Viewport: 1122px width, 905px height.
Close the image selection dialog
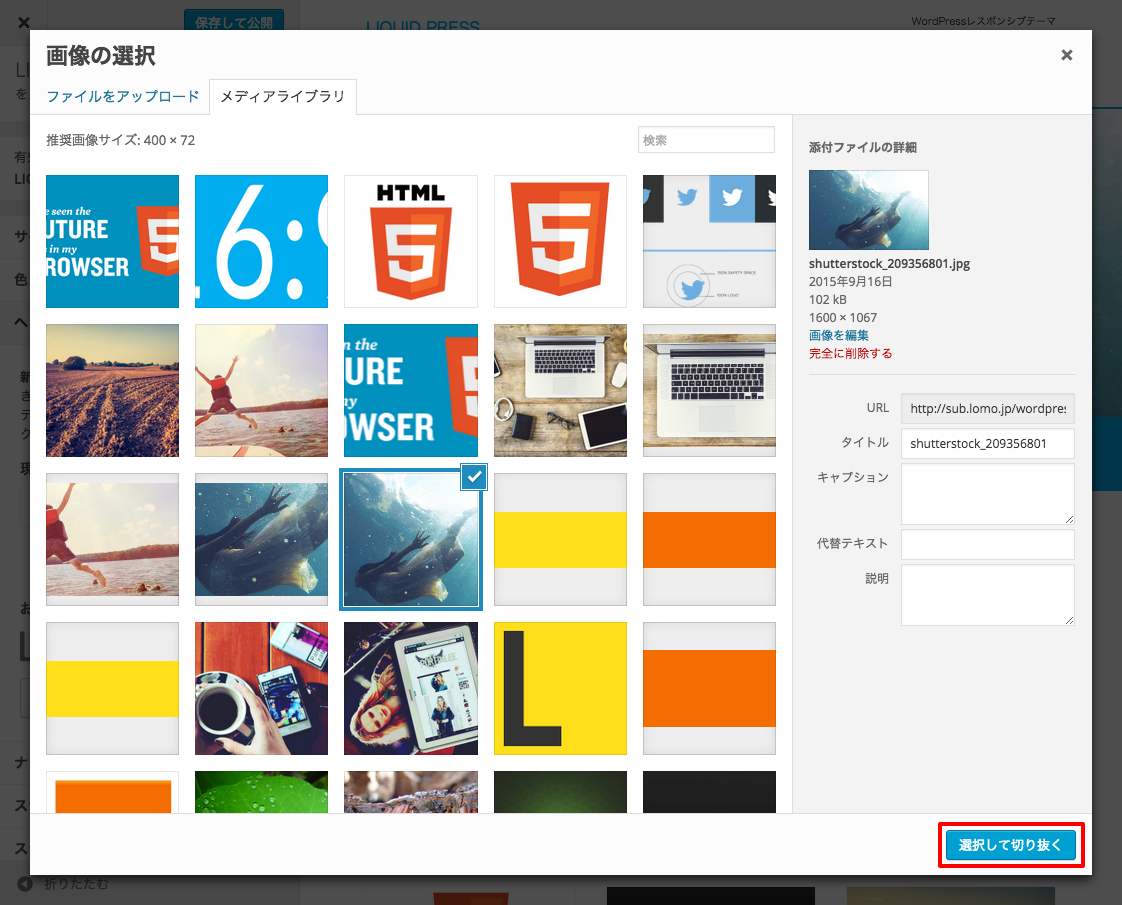coord(1066,56)
